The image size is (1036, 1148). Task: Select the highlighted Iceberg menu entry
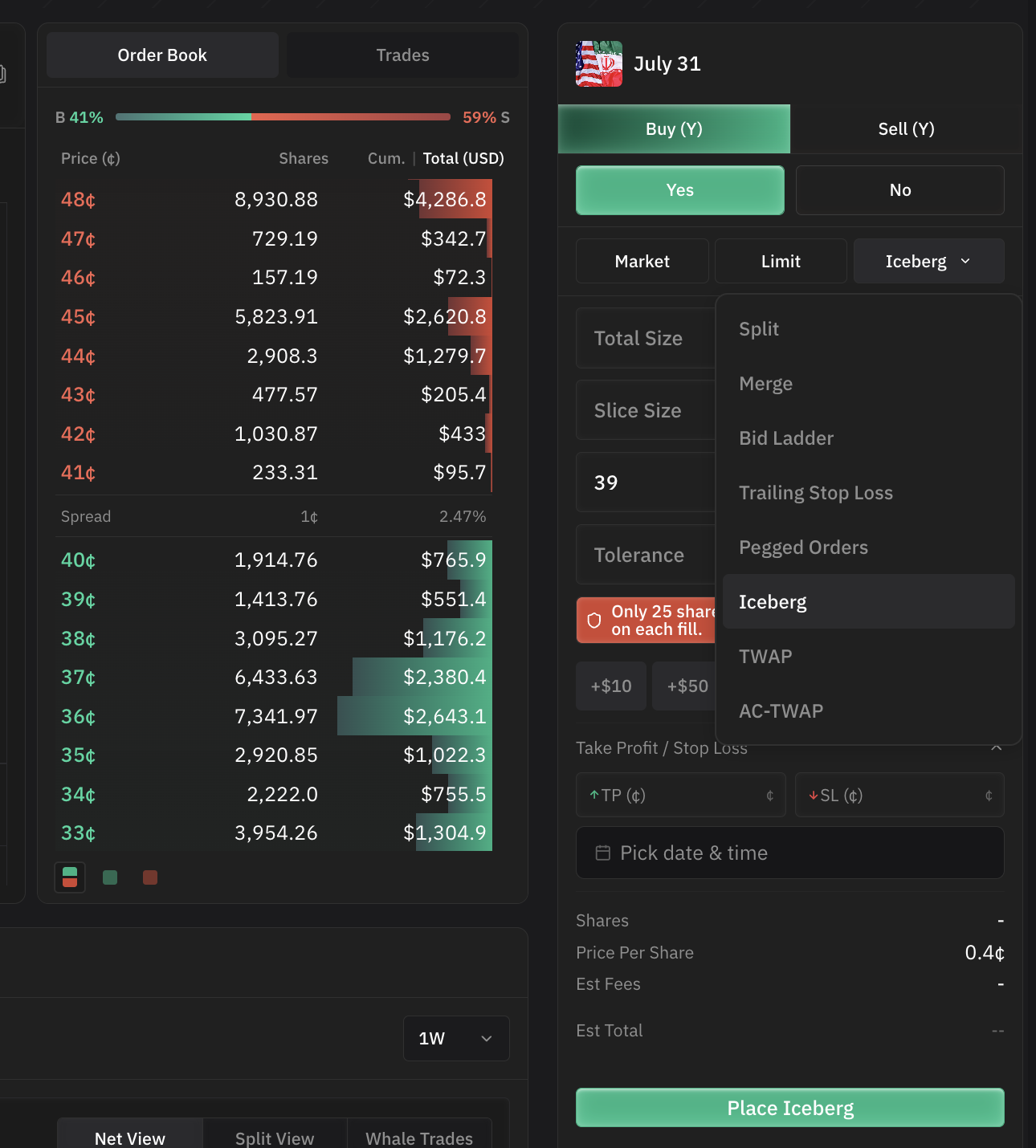869,601
